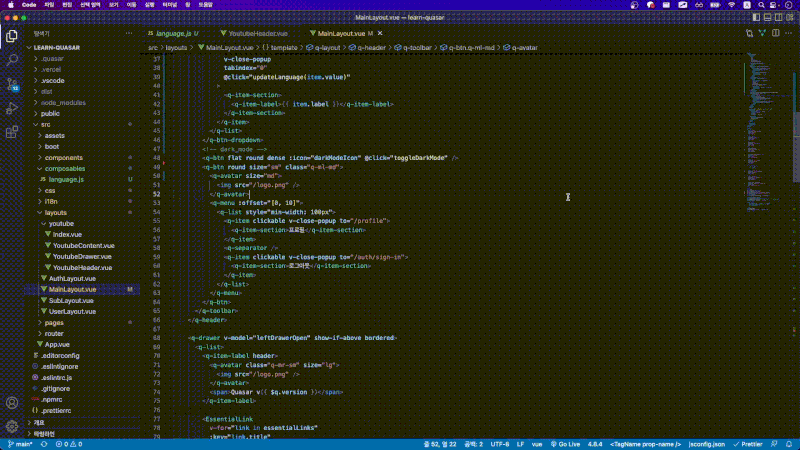Viewport: 800px width, 450px height.
Task: Click the notifications bell in status bar
Action: point(791,443)
